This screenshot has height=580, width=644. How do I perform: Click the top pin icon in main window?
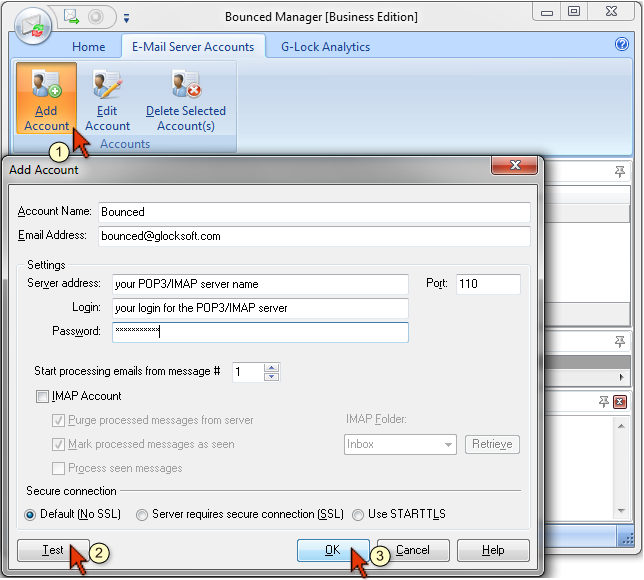point(620,171)
